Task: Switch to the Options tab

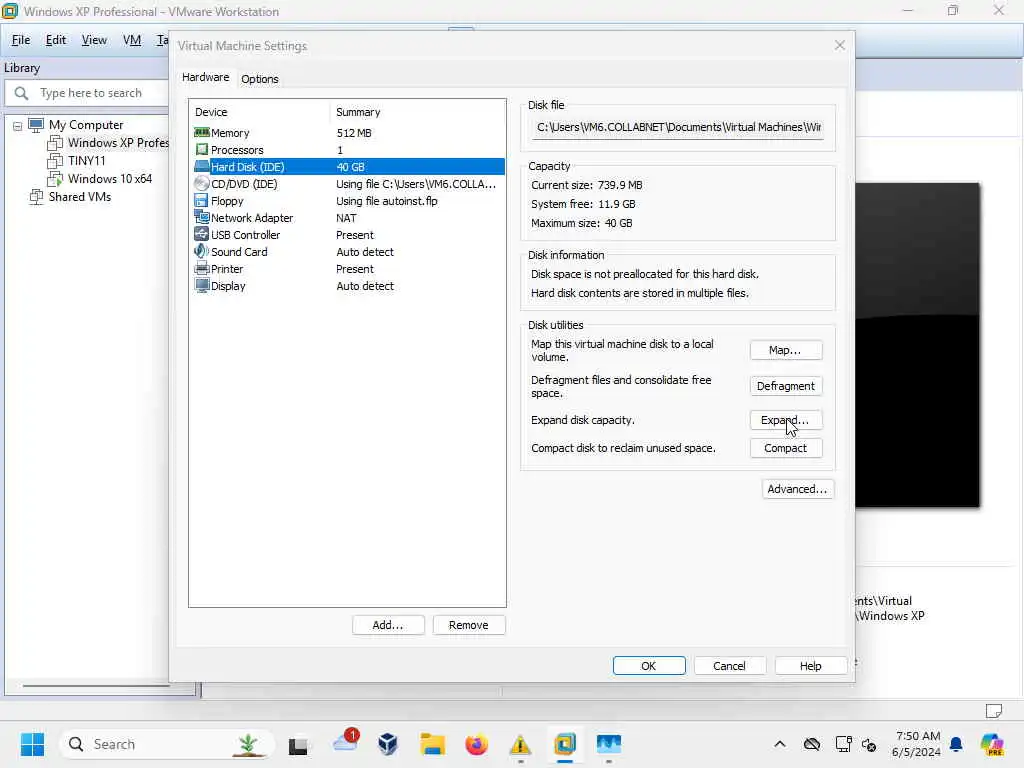Action: click(x=260, y=79)
